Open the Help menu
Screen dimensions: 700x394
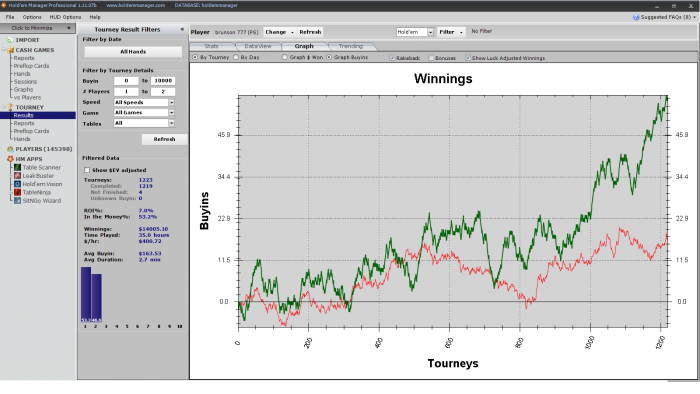95,17
